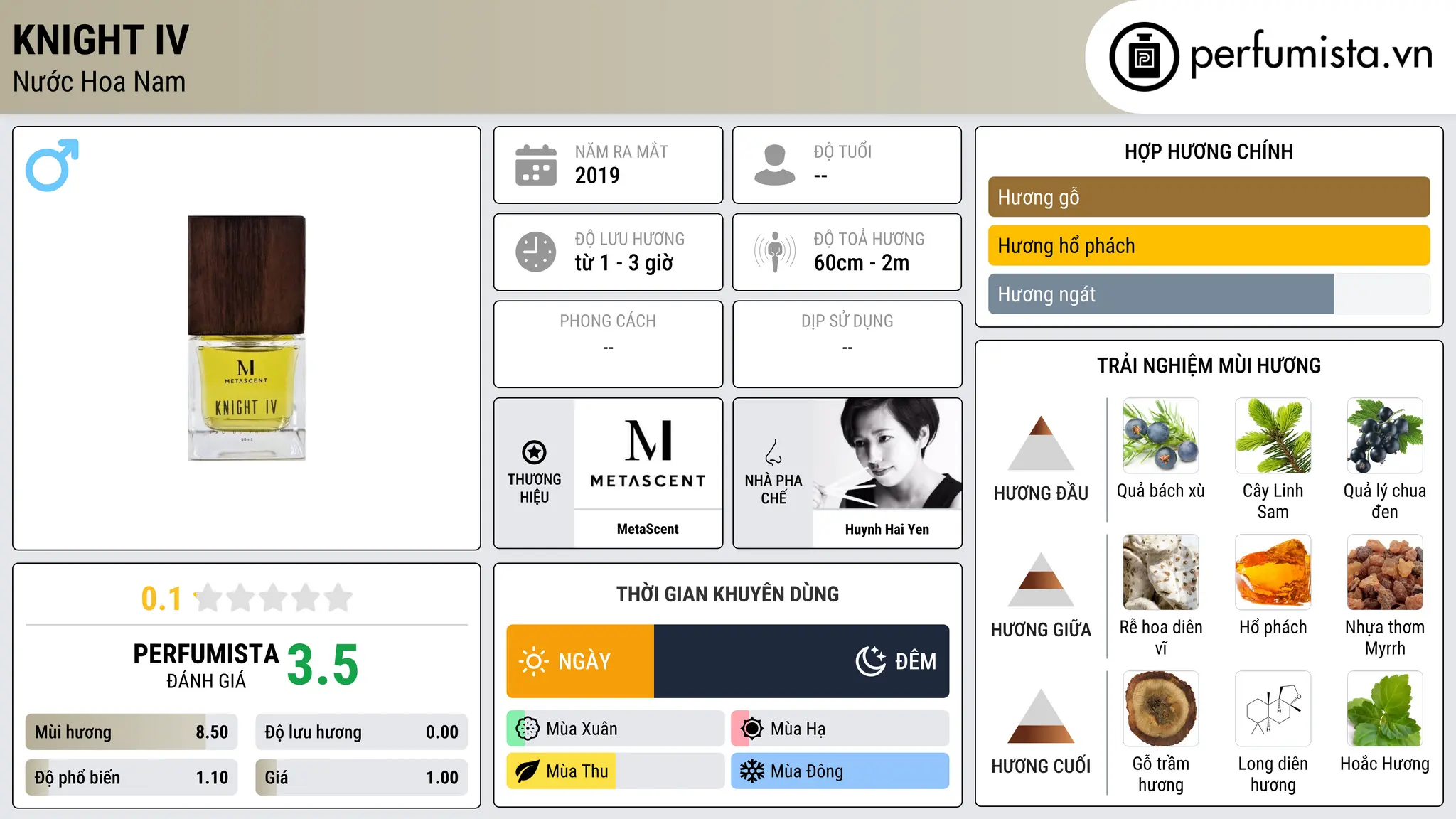This screenshot has width=1456, height=819.
Task: Click the user rating 0.1
Action: pos(161,599)
